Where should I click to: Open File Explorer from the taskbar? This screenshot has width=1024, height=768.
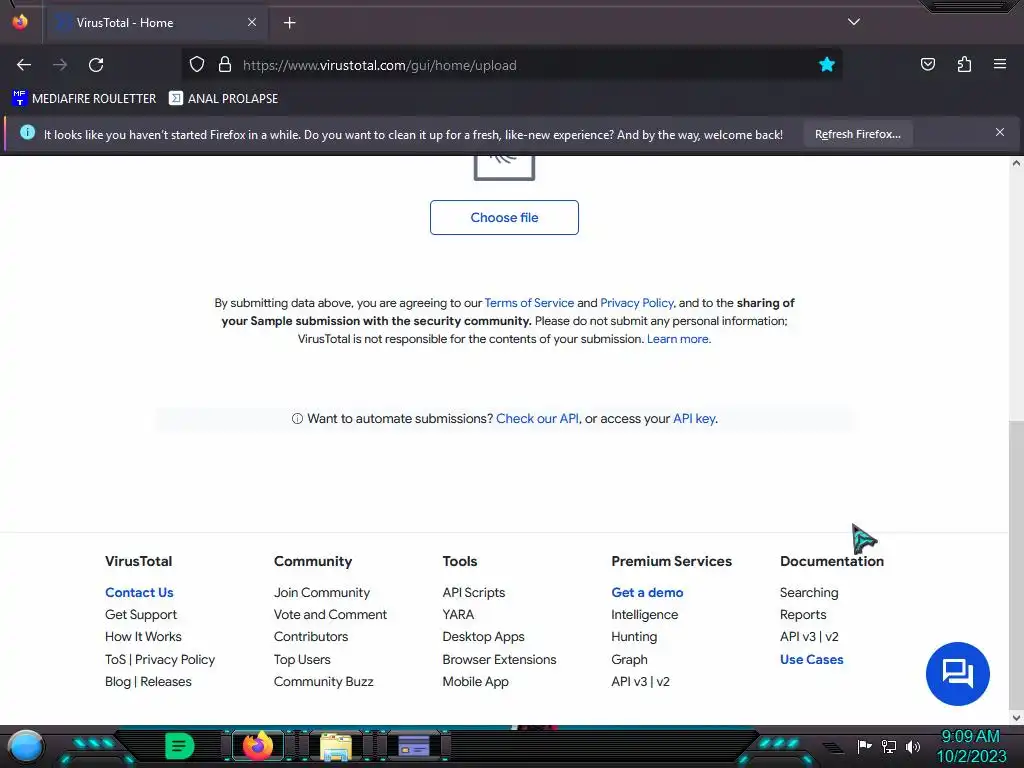pyautogui.click(x=336, y=746)
